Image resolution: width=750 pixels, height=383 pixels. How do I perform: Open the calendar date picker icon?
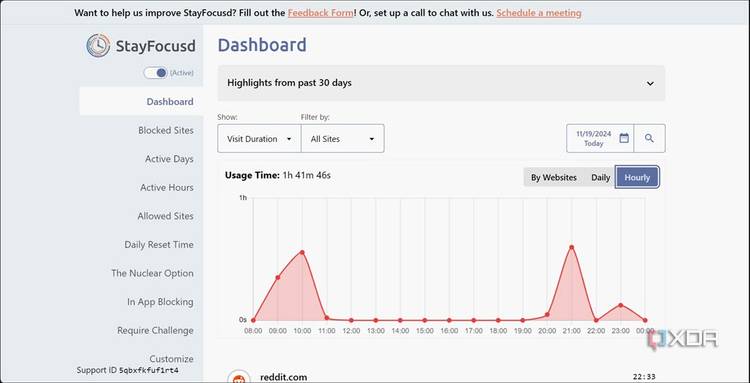(x=624, y=138)
